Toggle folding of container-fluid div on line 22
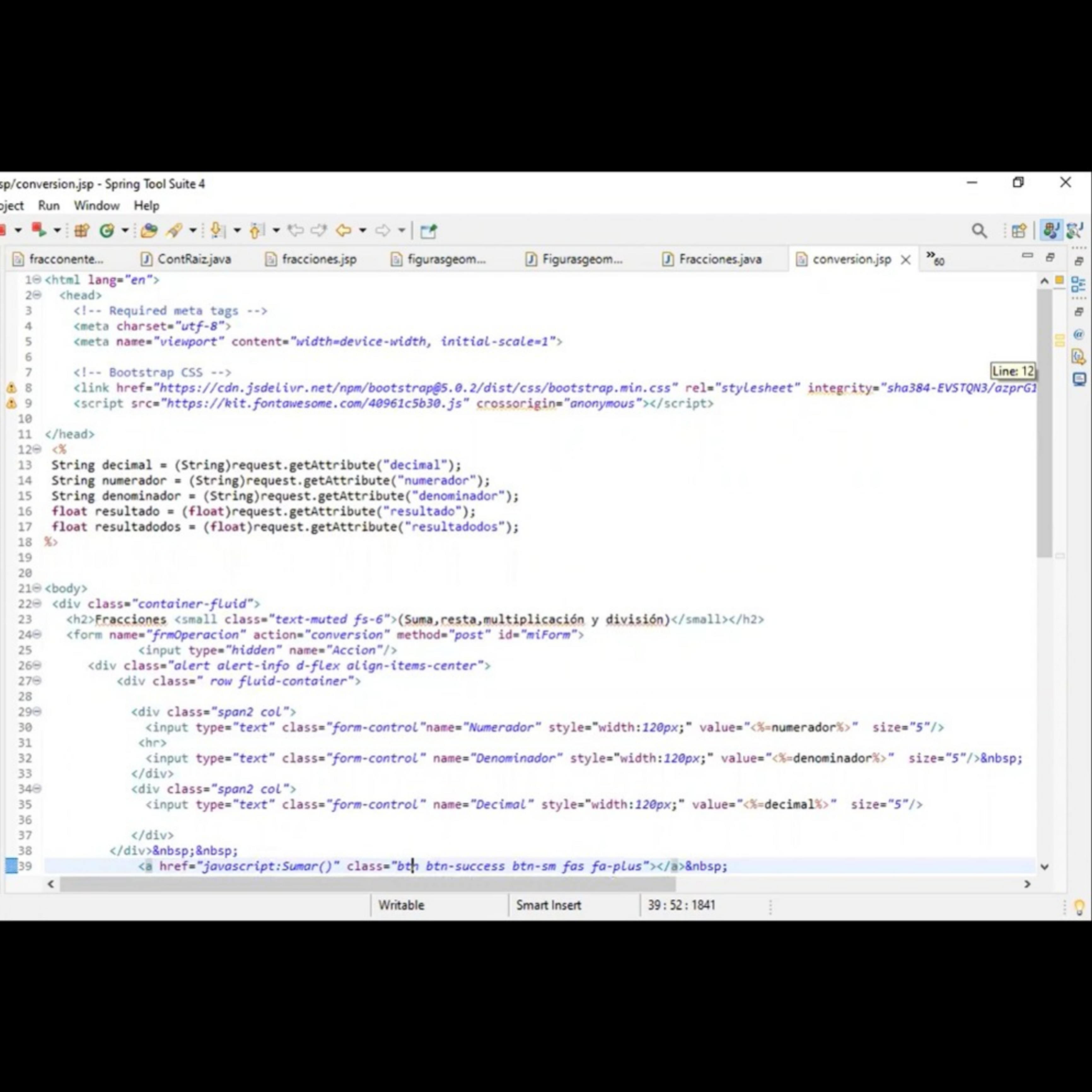The image size is (1092, 1092). click(37, 604)
